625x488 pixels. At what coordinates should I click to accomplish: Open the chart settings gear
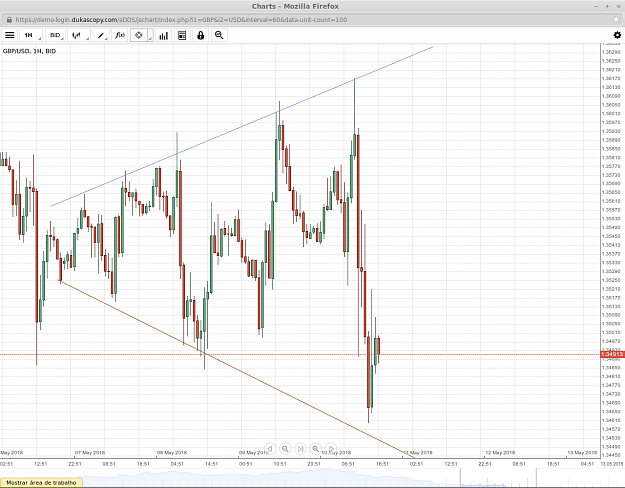[x=617, y=35]
